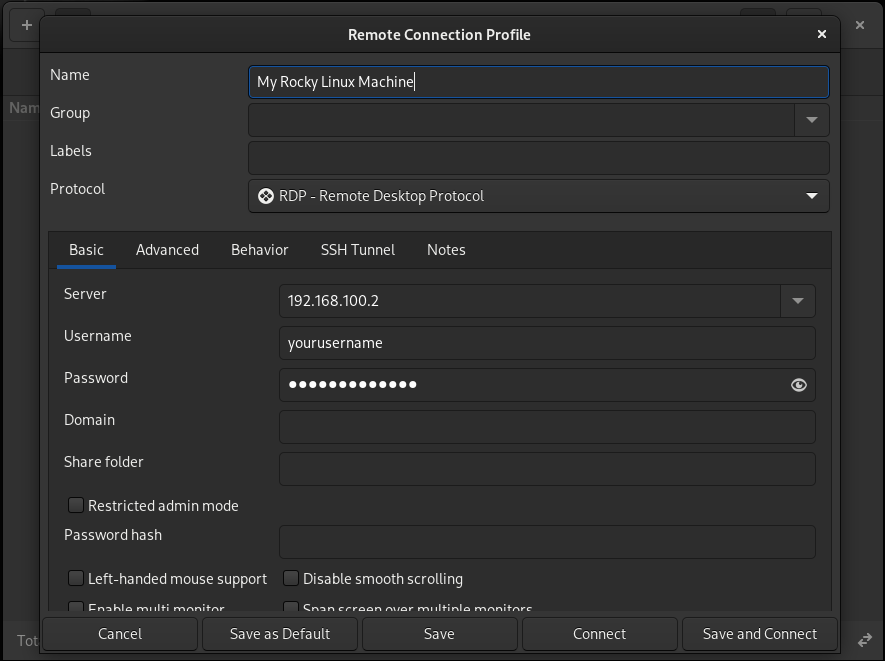The width and height of the screenshot is (885, 661).
Task: Expand the Server address dropdown
Action: [797, 300]
